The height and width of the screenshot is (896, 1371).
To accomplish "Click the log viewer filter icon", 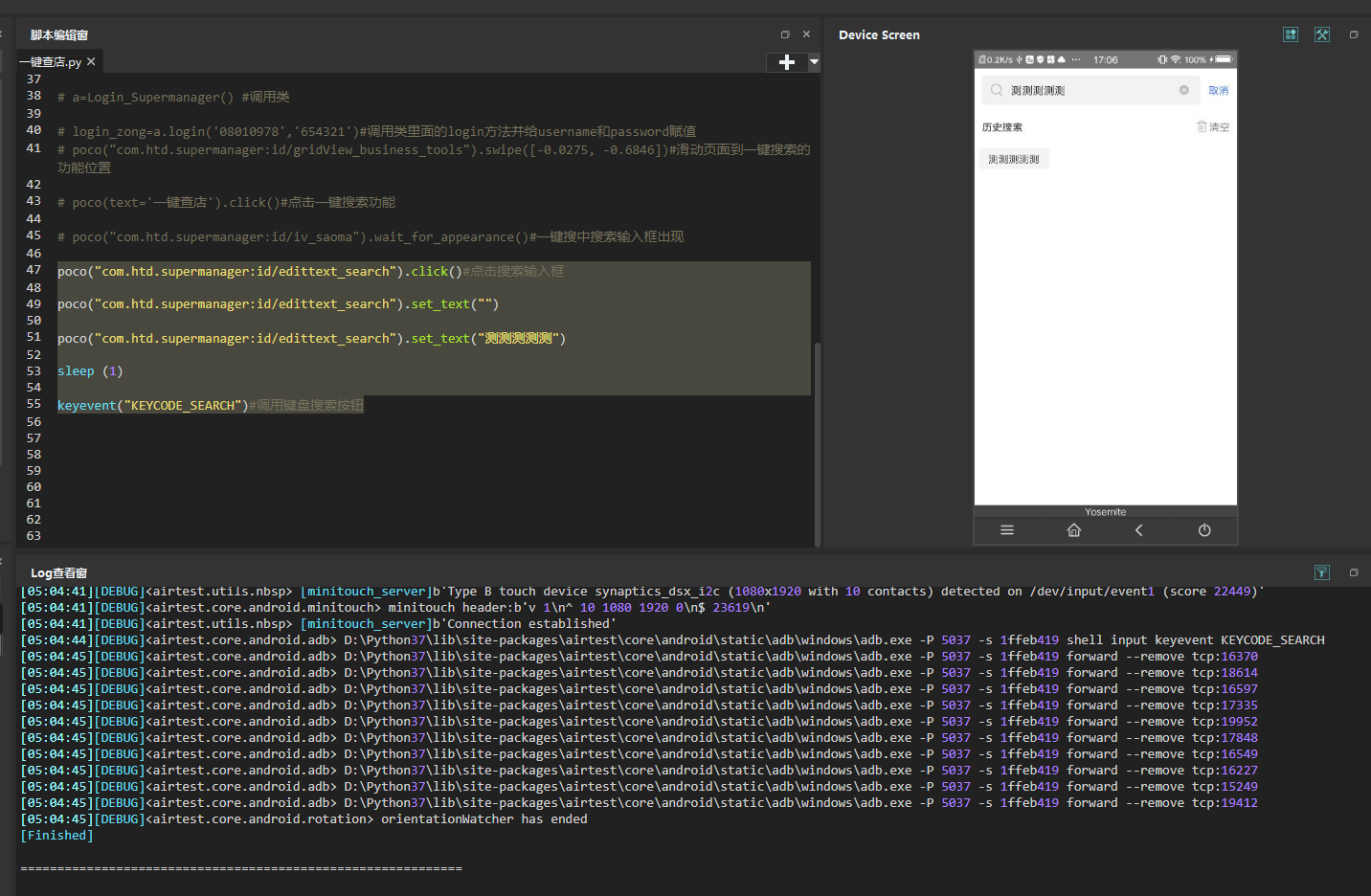I will (1322, 572).
